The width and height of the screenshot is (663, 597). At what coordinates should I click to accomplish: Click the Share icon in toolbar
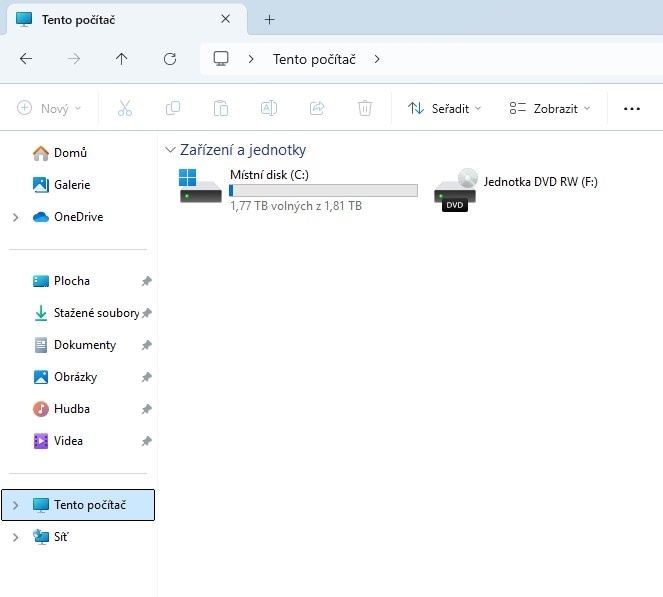coord(318,108)
